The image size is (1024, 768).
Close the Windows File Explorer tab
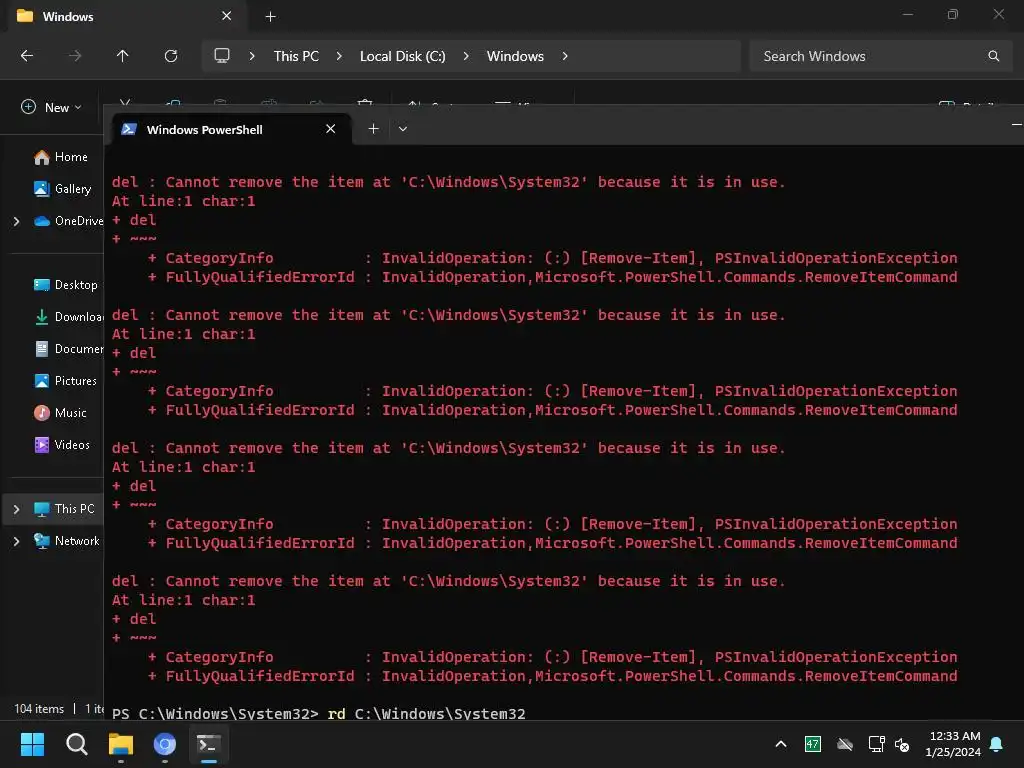[x=227, y=16]
